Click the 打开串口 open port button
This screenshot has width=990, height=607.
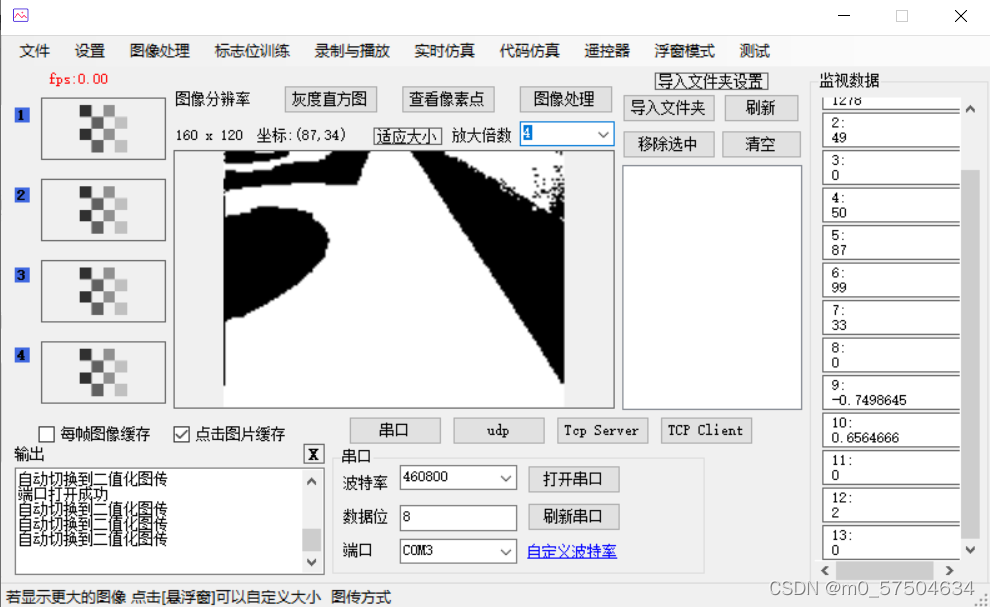click(573, 479)
